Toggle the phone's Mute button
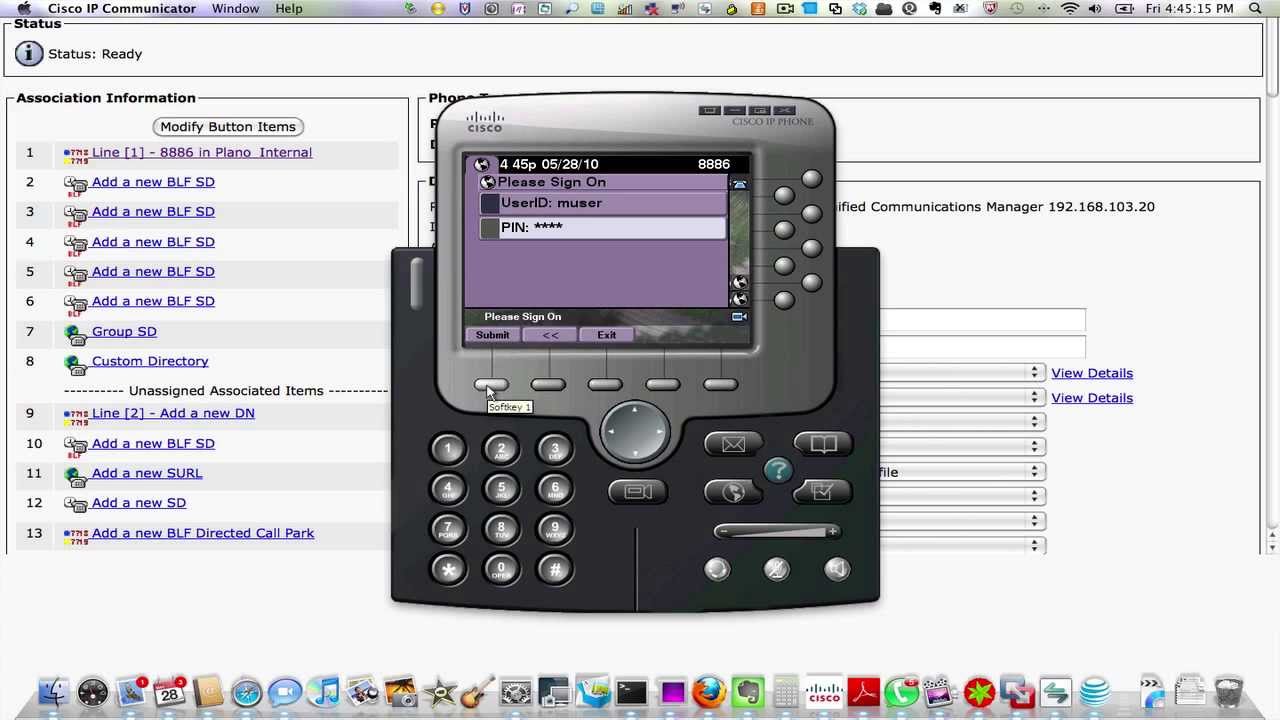This screenshot has width=1280, height=720. pyautogui.click(x=777, y=570)
